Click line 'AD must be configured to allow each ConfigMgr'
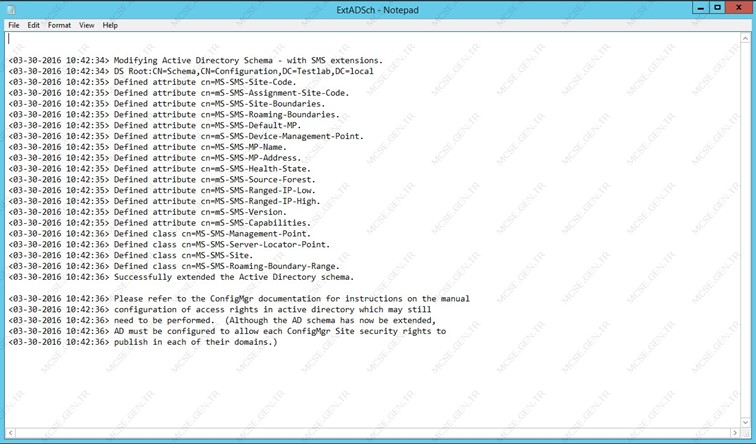 coord(227,331)
